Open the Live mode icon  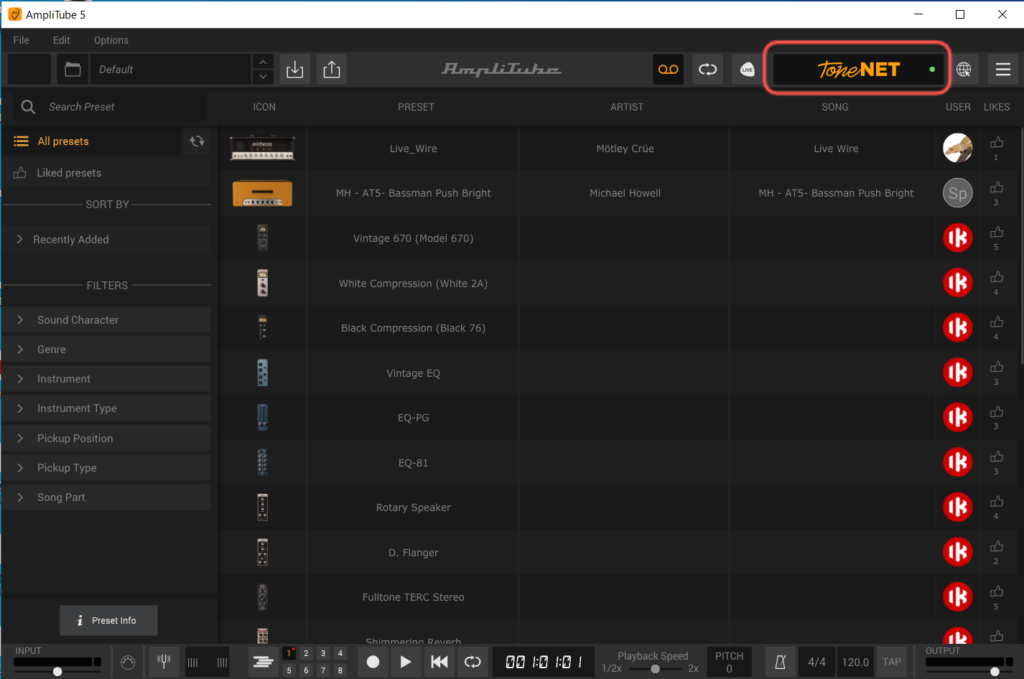tap(747, 69)
